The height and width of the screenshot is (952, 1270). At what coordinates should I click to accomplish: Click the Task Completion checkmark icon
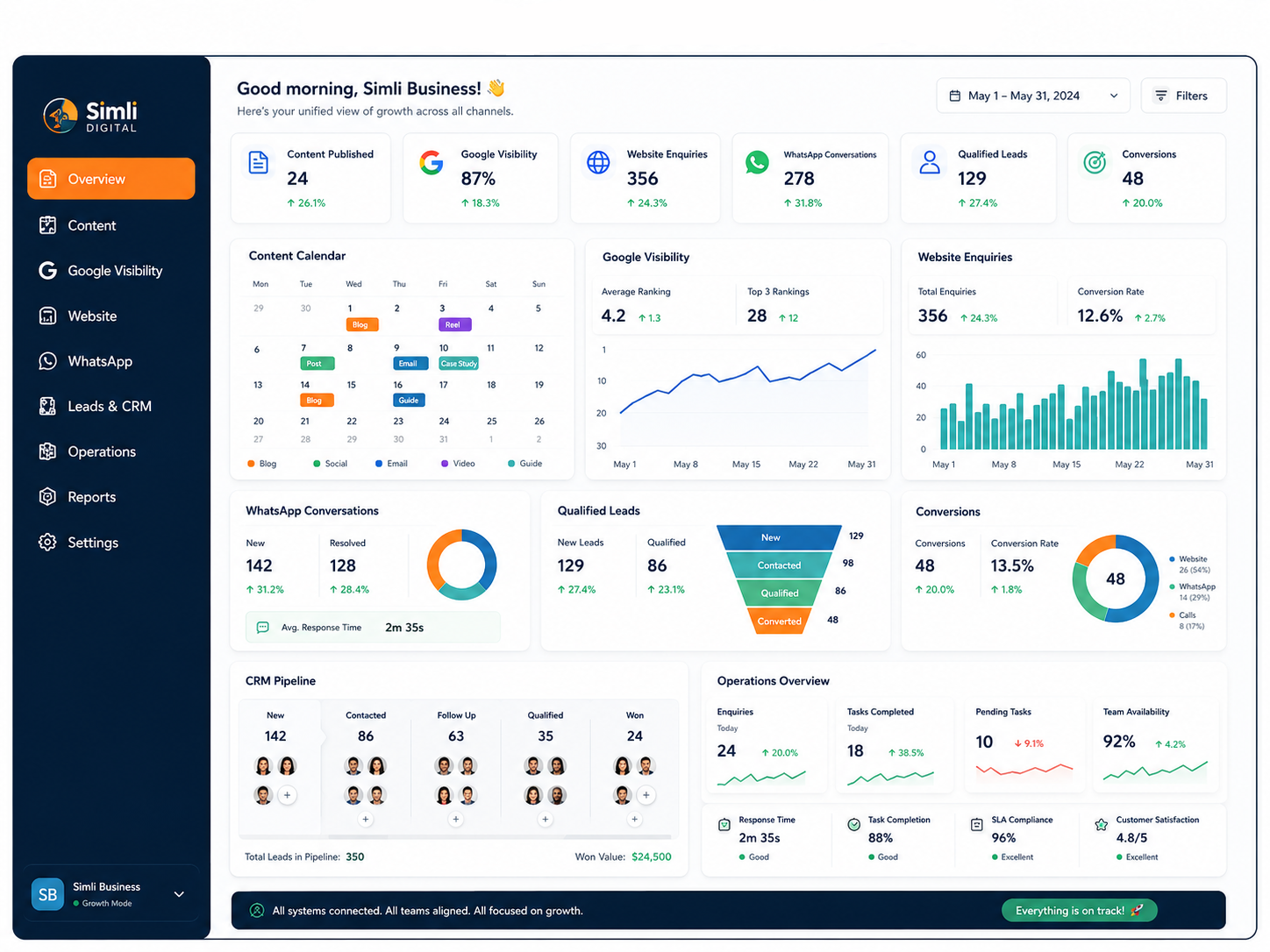853,825
